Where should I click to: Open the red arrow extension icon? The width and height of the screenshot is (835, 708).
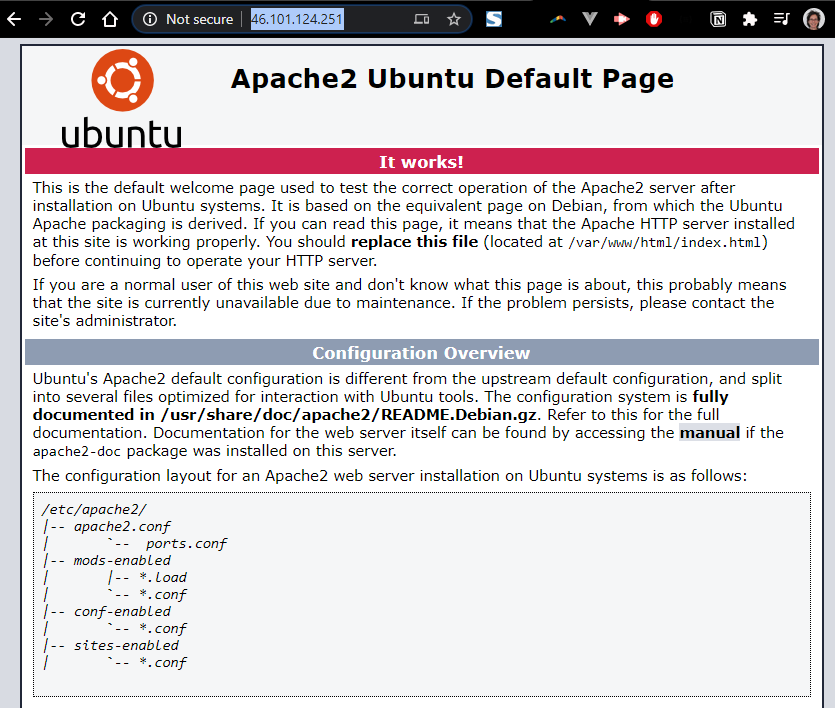[x=621, y=20]
